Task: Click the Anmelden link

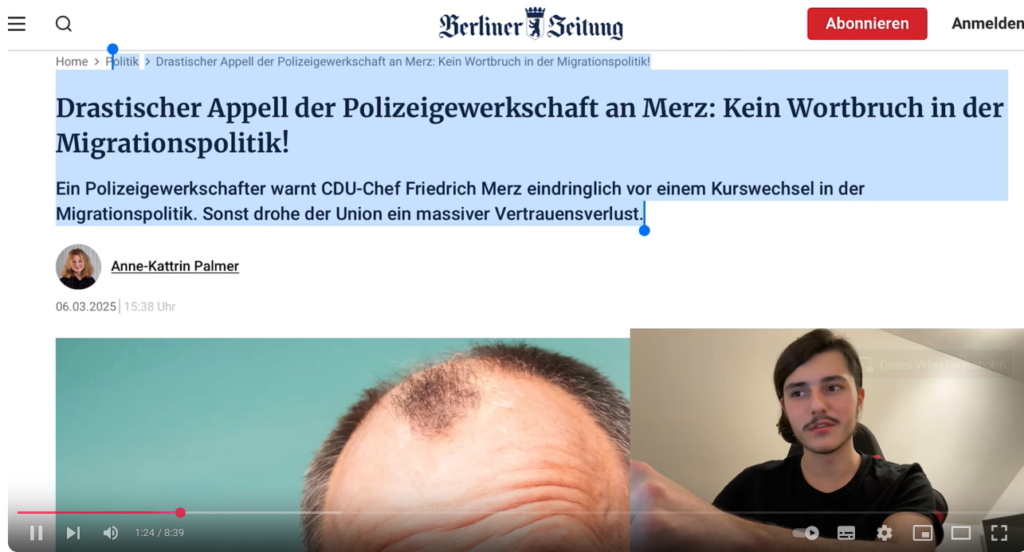Action: (x=987, y=24)
